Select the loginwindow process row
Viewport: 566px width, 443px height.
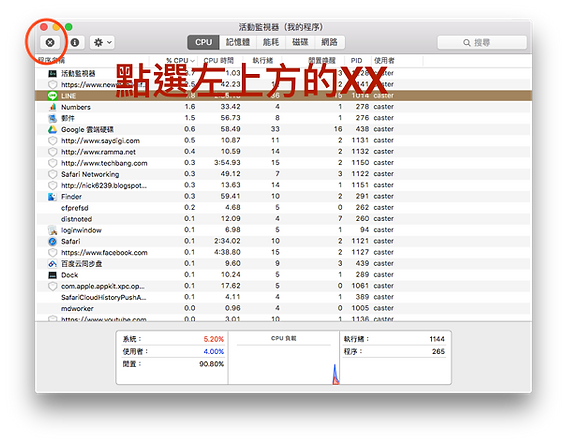pyautogui.click(x=283, y=230)
